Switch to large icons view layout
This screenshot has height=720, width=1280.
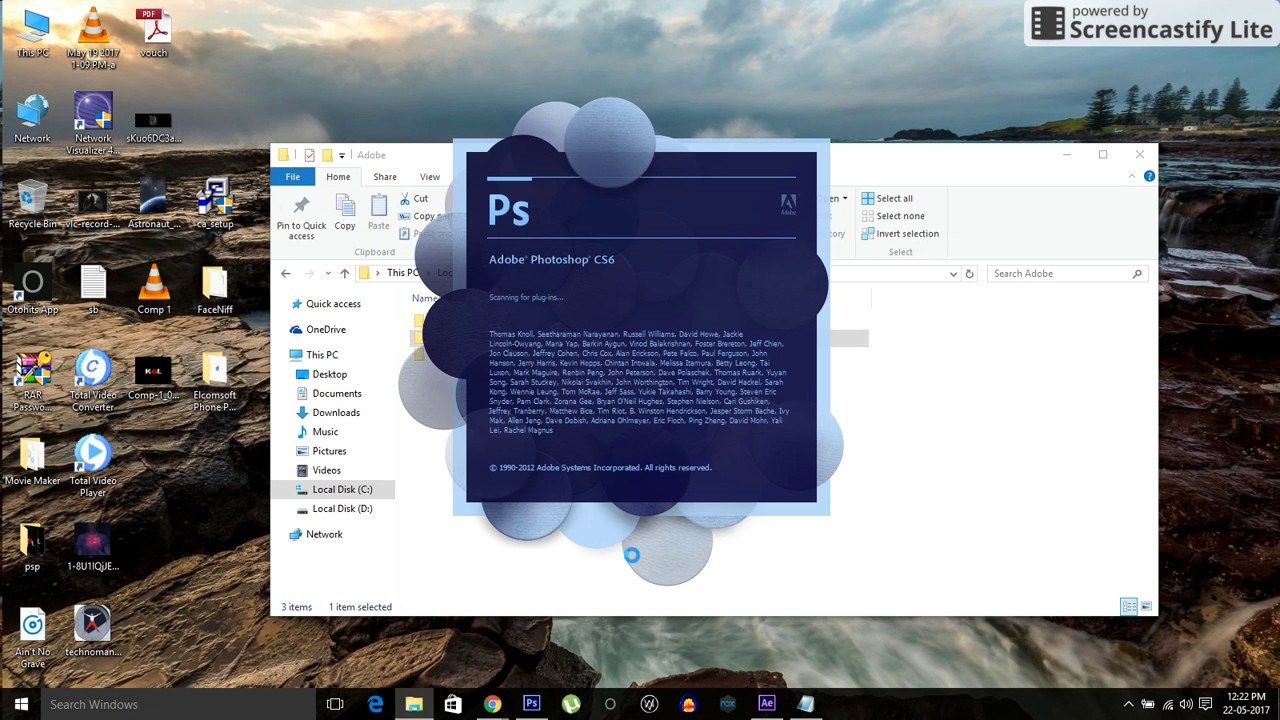1146,606
